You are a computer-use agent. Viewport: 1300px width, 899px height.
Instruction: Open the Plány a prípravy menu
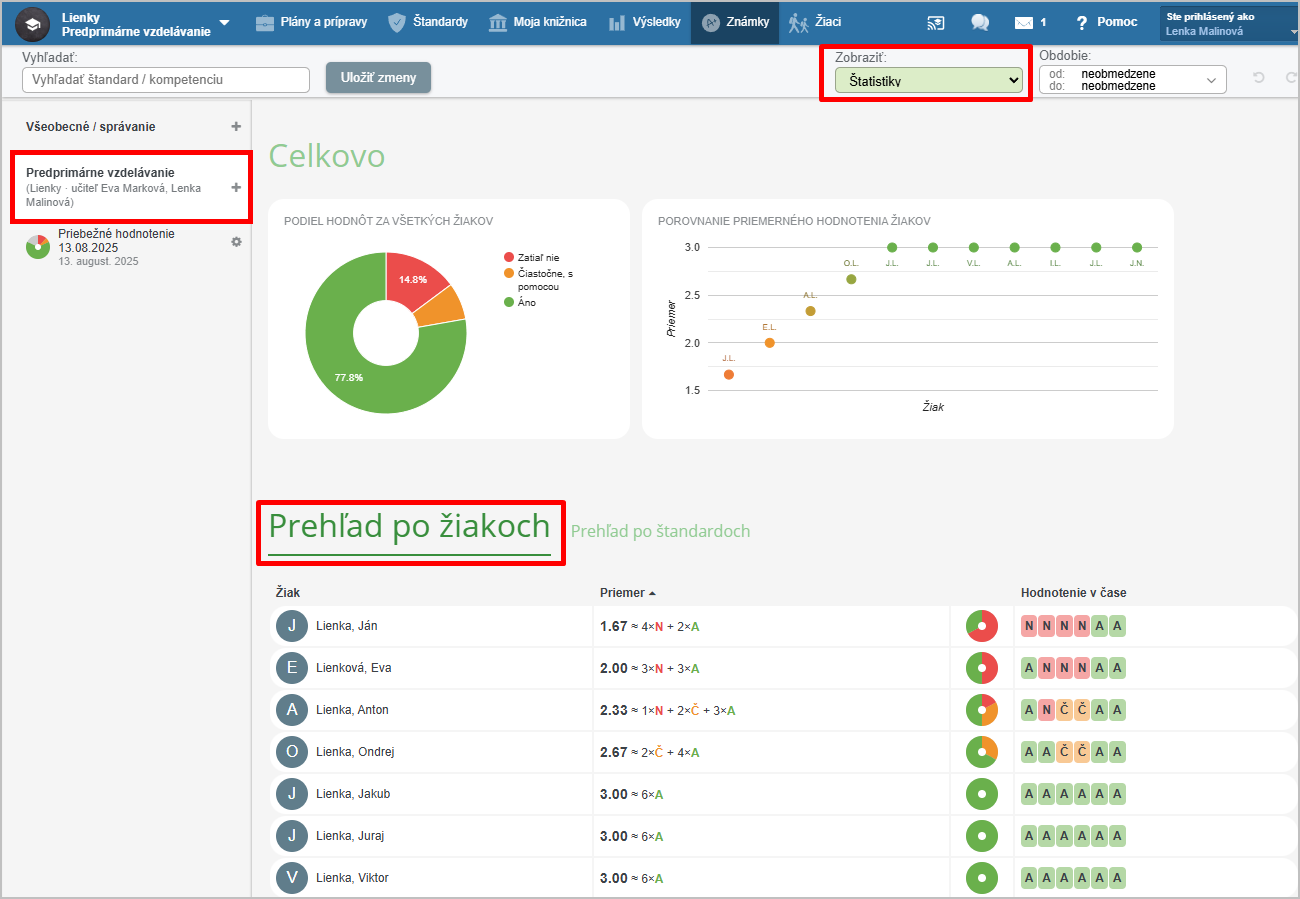[x=311, y=22]
